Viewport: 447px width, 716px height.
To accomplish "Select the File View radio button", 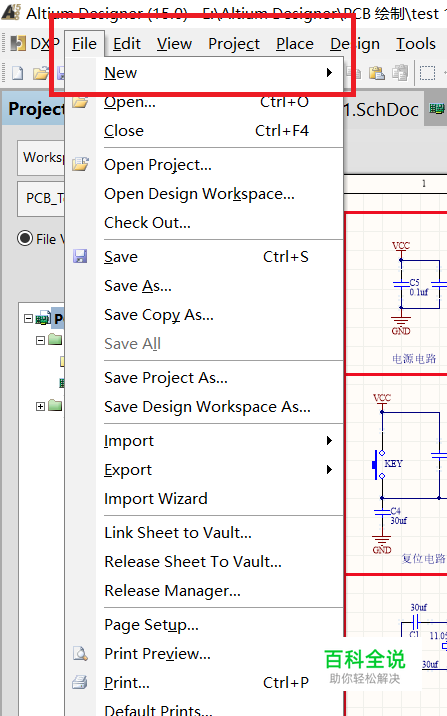I will pos(25,238).
